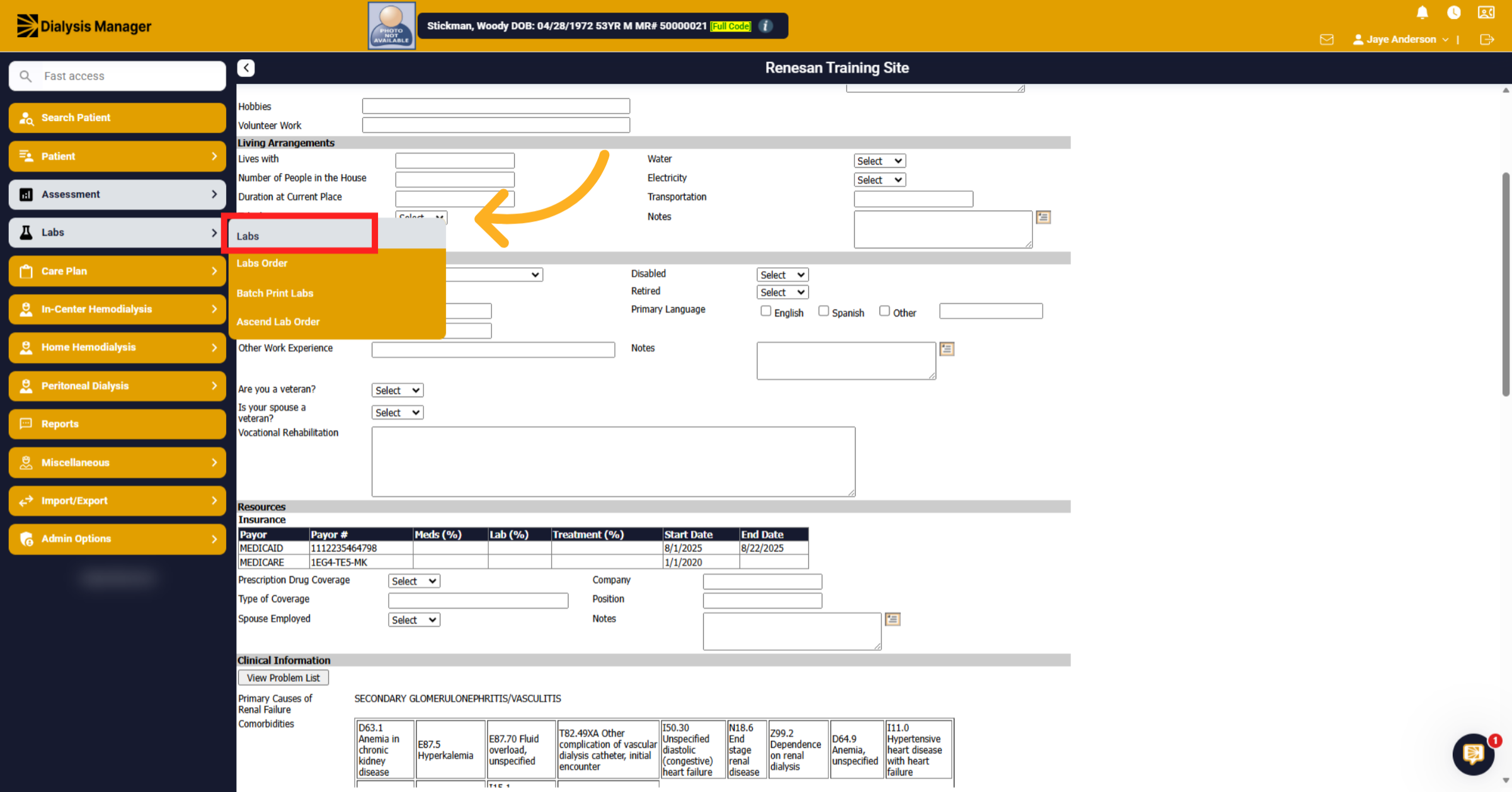Collapse the sidebar with the back arrow icon
The width and height of the screenshot is (1512, 792).
pos(246,67)
